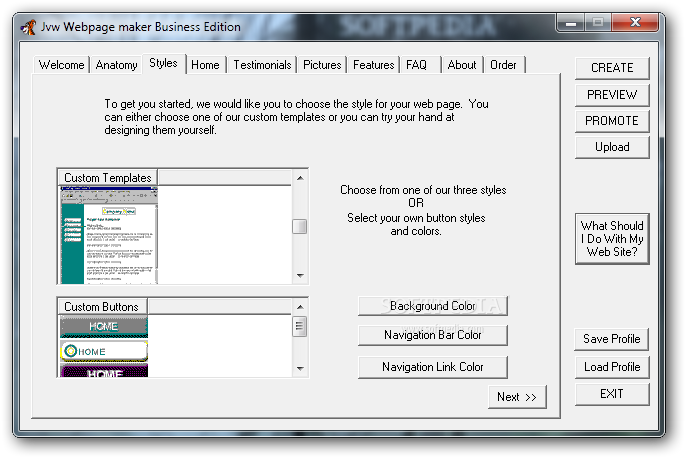686x458 pixels.
Task: Select the FAQ tab
Action: click(420, 65)
